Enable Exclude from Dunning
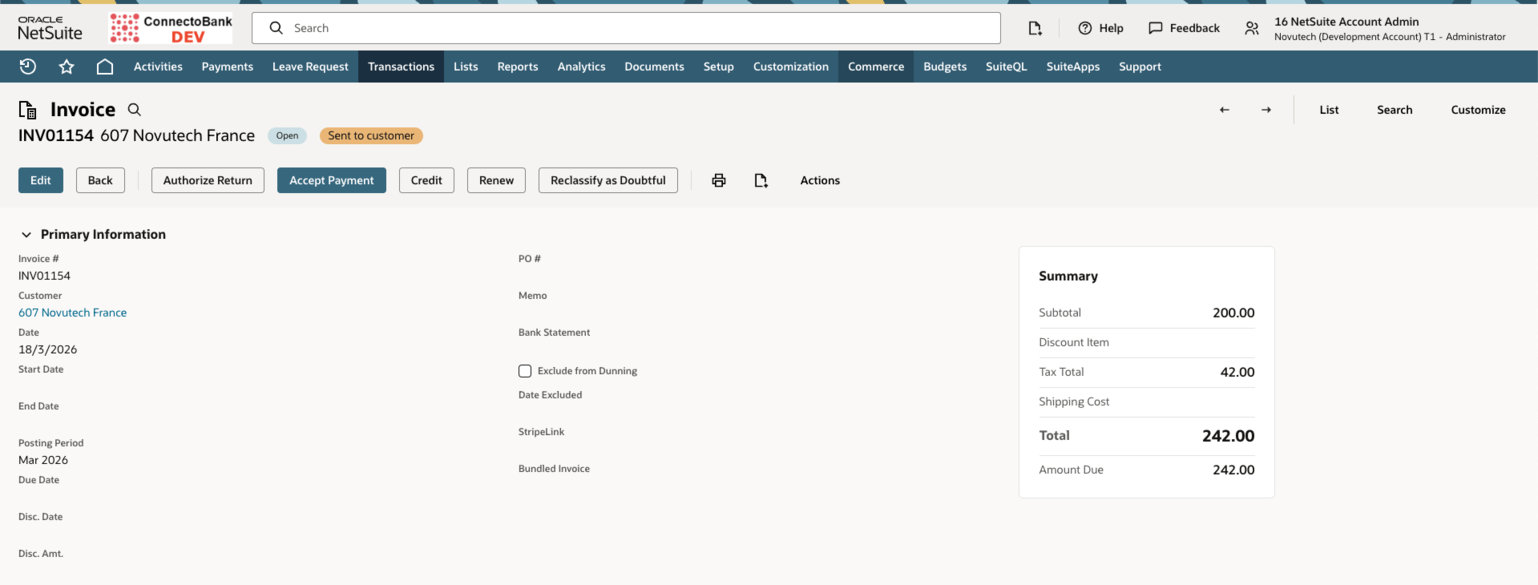Viewport: 1538px width, 585px height. (x=524, y=371)
